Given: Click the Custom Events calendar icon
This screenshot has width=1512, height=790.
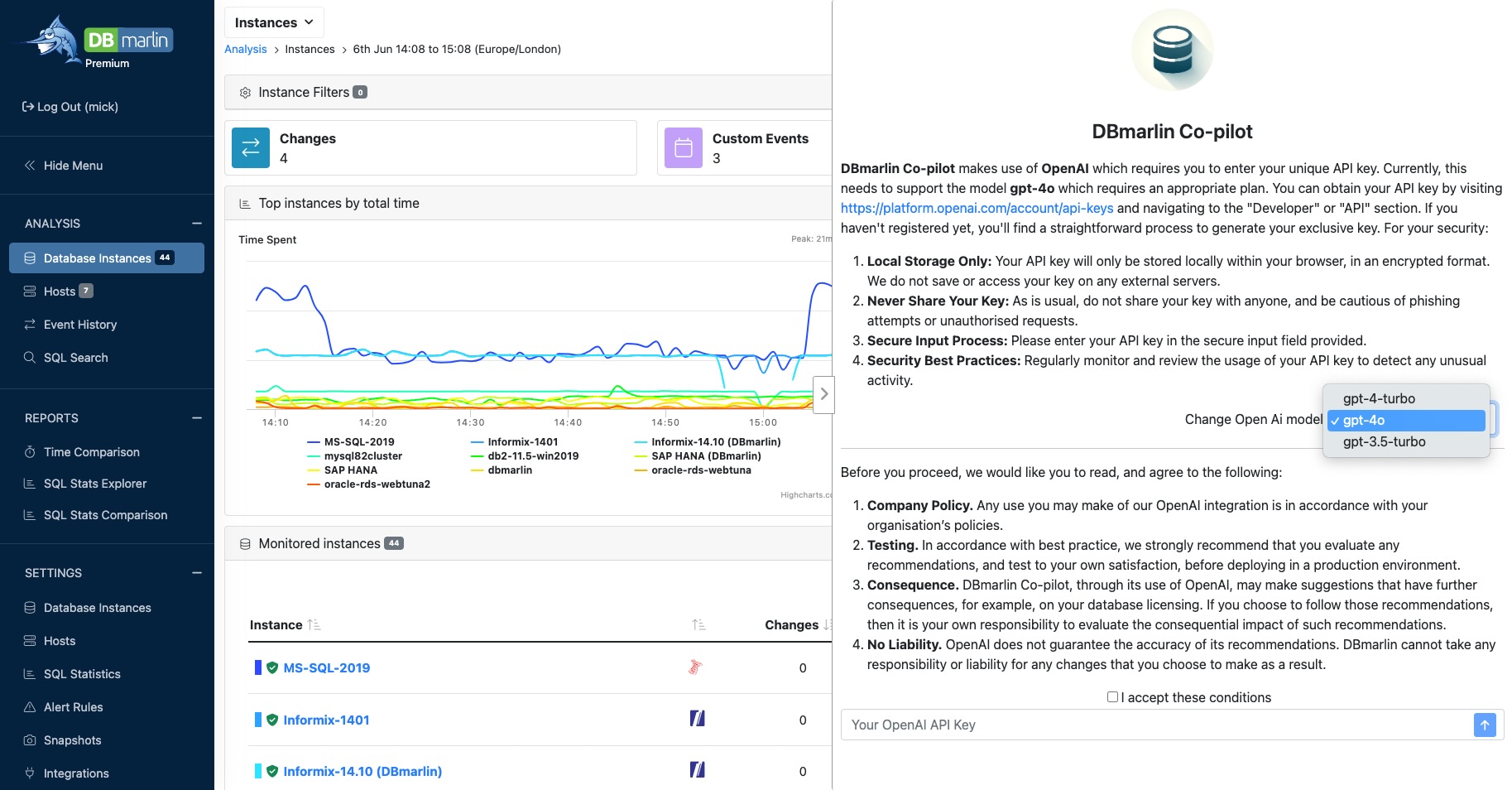Looking at the screenshot, I should [684, 147].
